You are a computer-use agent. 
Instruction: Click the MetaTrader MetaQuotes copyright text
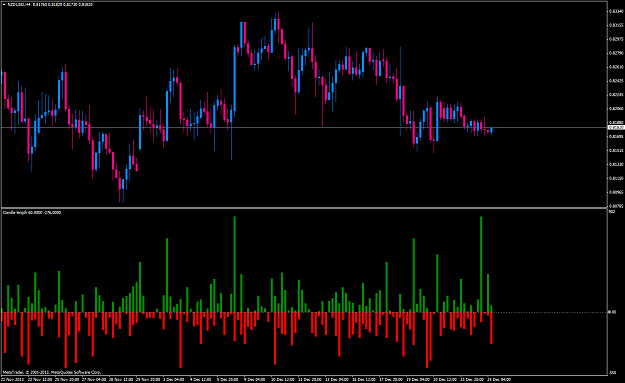coord(52,372)
